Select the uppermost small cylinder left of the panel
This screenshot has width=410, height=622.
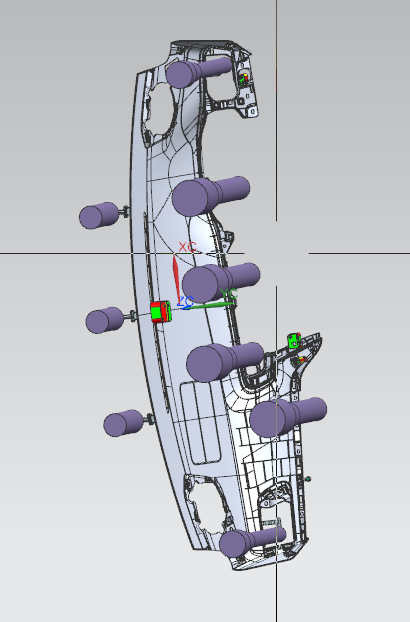coord(99,215)
